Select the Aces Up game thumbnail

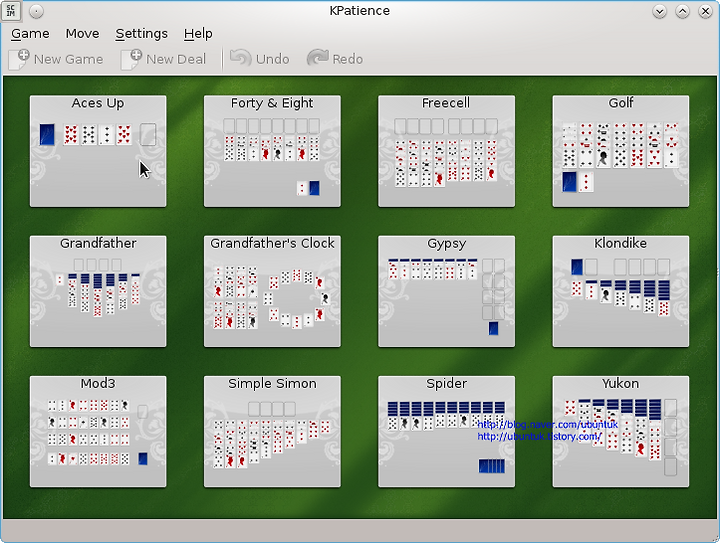pos(98,151)
